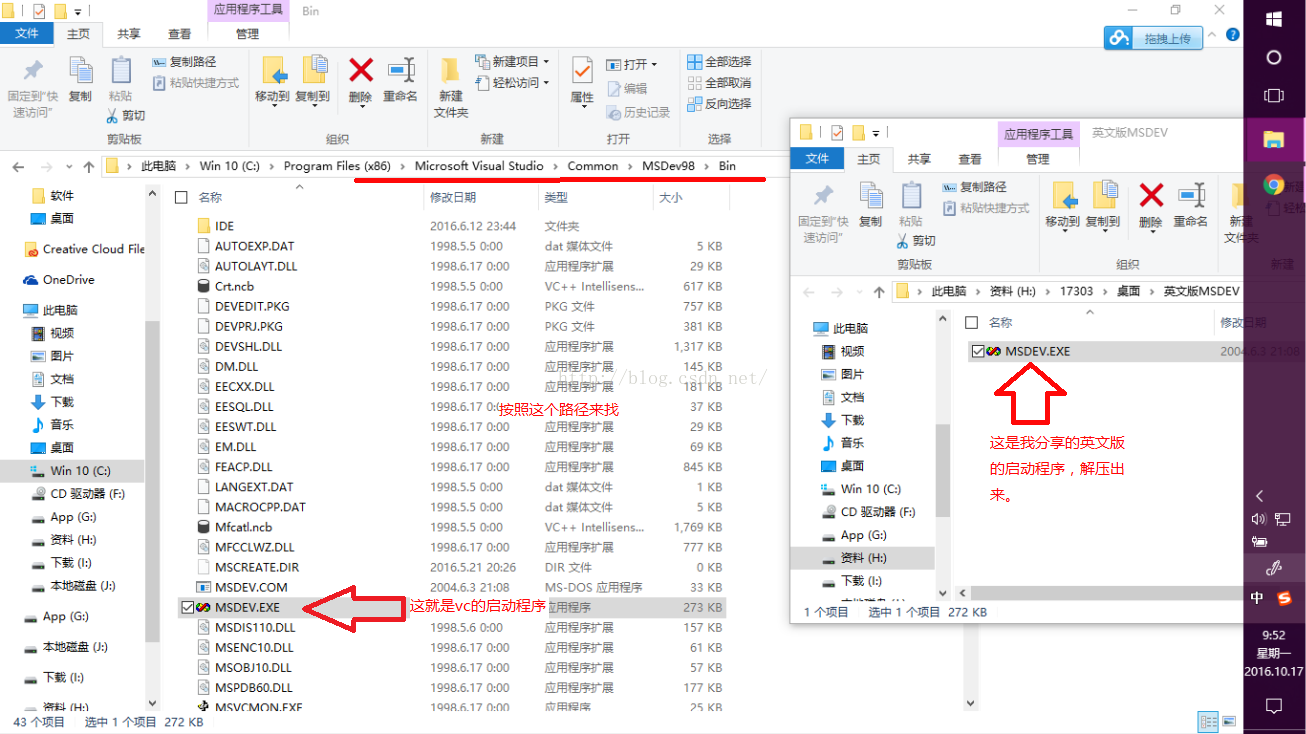Click 拖拽上传 upload button

click(x=1153, y=38)
